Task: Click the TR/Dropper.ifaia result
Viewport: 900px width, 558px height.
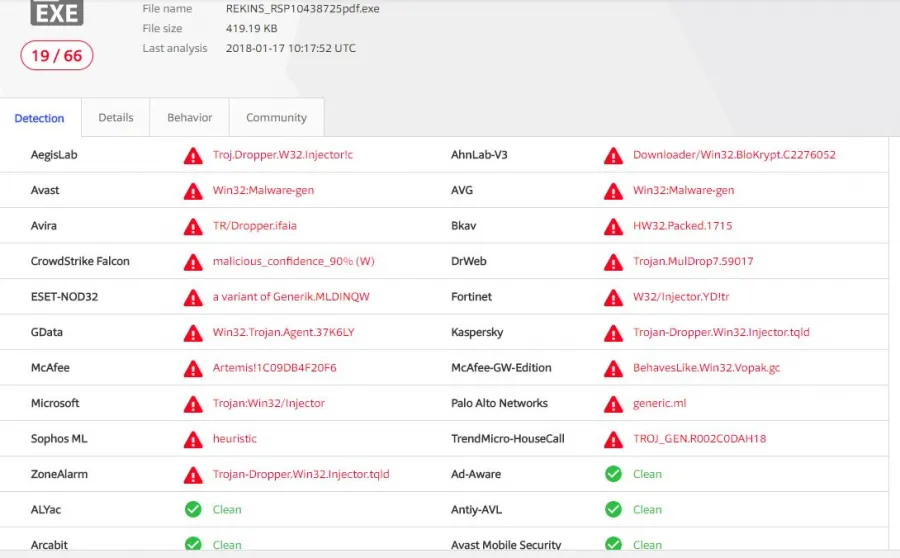Action: pyautogui.click(x=255, y=226)
